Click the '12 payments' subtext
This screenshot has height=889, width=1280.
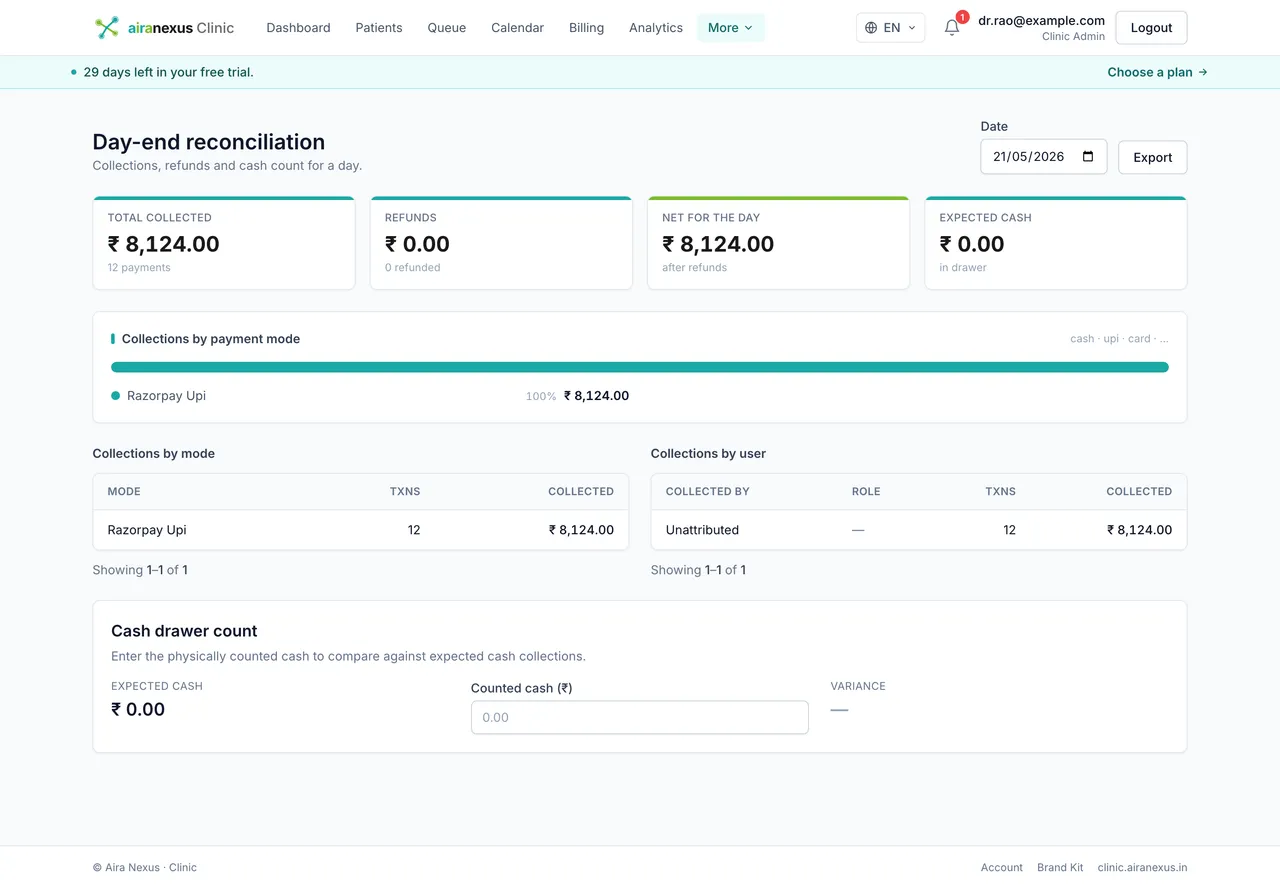[x=139, y=268]
